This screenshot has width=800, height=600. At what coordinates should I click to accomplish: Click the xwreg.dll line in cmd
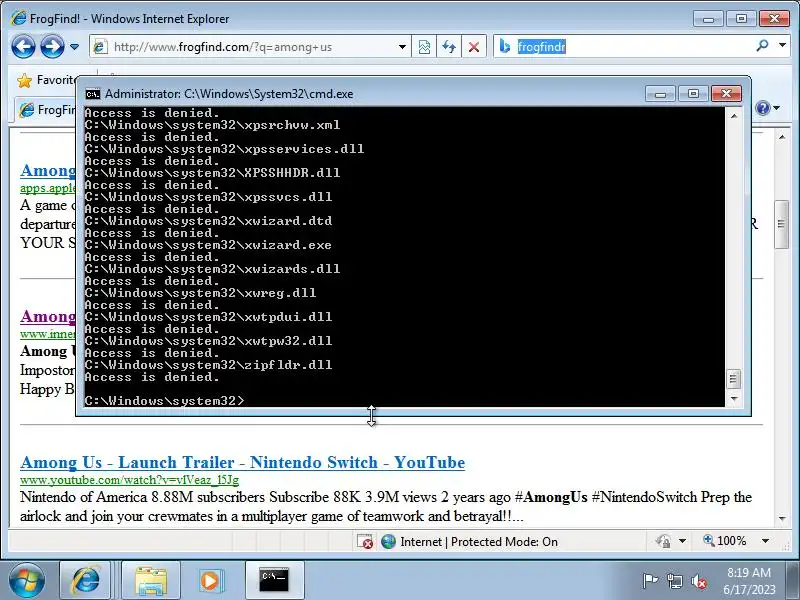(200, 293)
